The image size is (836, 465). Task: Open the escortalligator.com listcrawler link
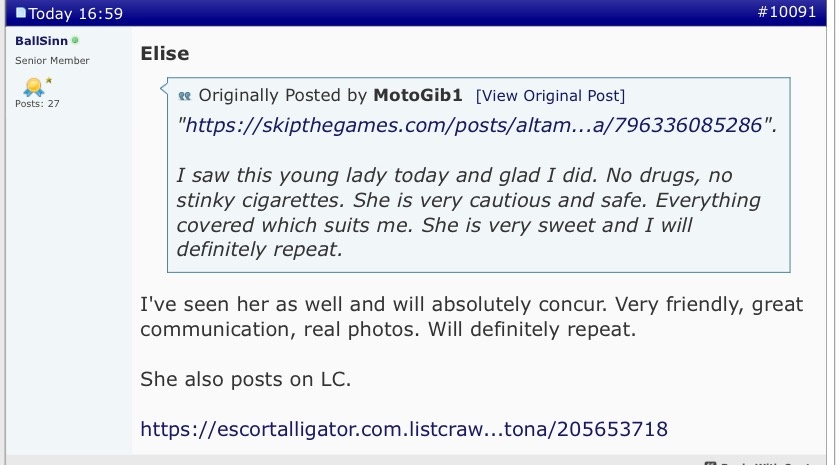point(404,429)
